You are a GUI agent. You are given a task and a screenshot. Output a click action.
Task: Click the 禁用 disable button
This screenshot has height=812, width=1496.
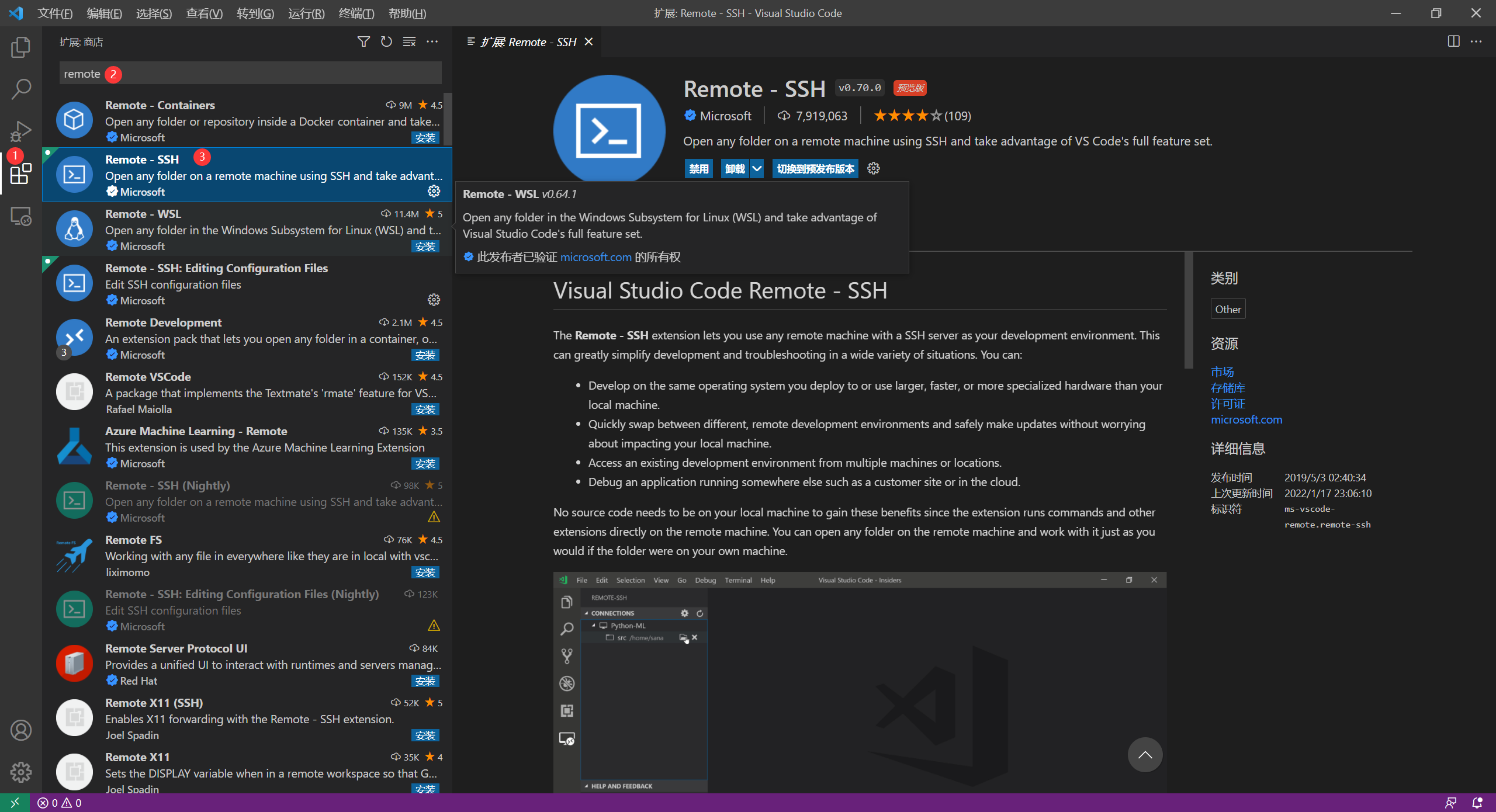coord(698,169)
